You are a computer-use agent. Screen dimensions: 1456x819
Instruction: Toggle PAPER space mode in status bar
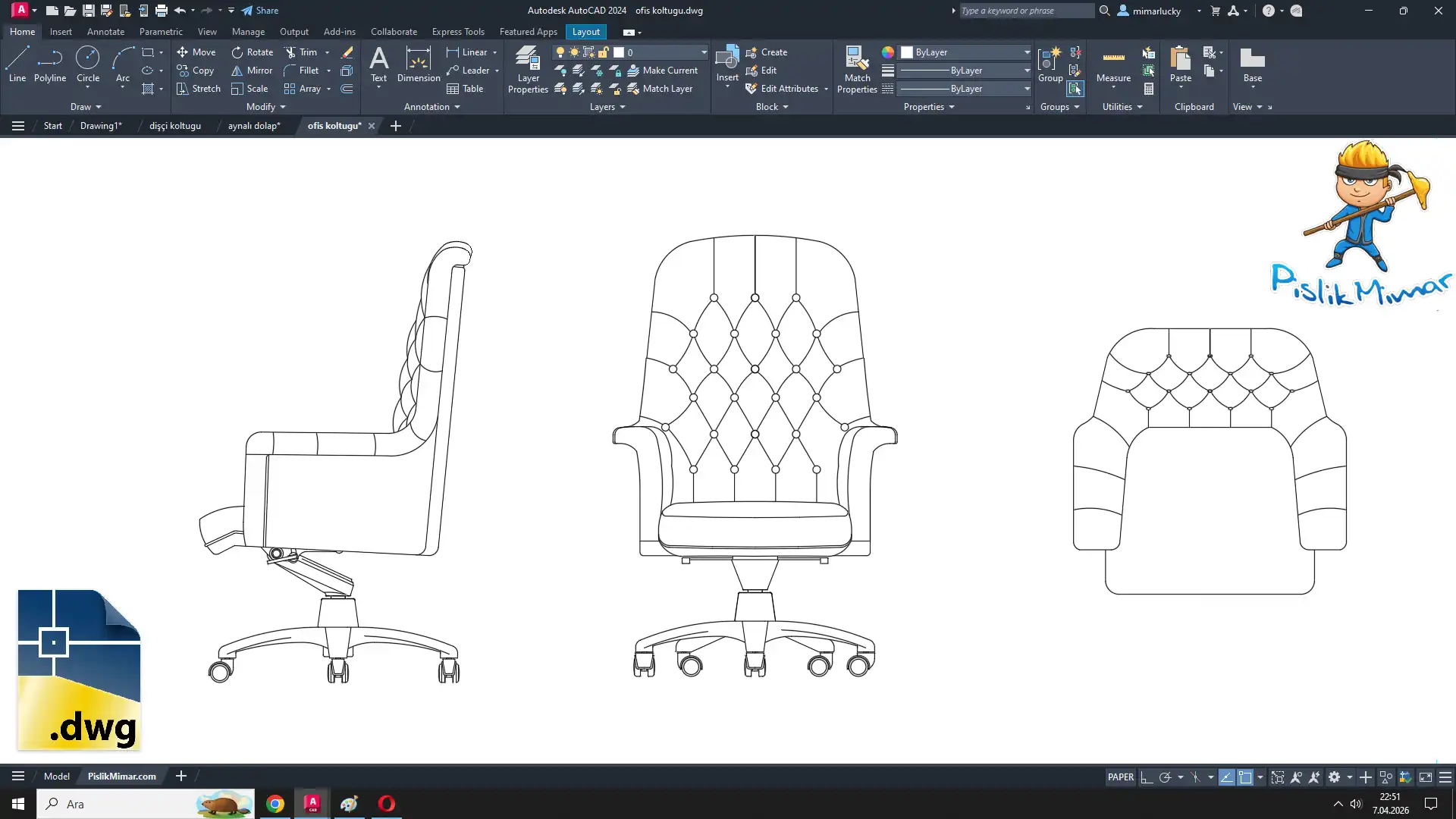(1120, 777)
